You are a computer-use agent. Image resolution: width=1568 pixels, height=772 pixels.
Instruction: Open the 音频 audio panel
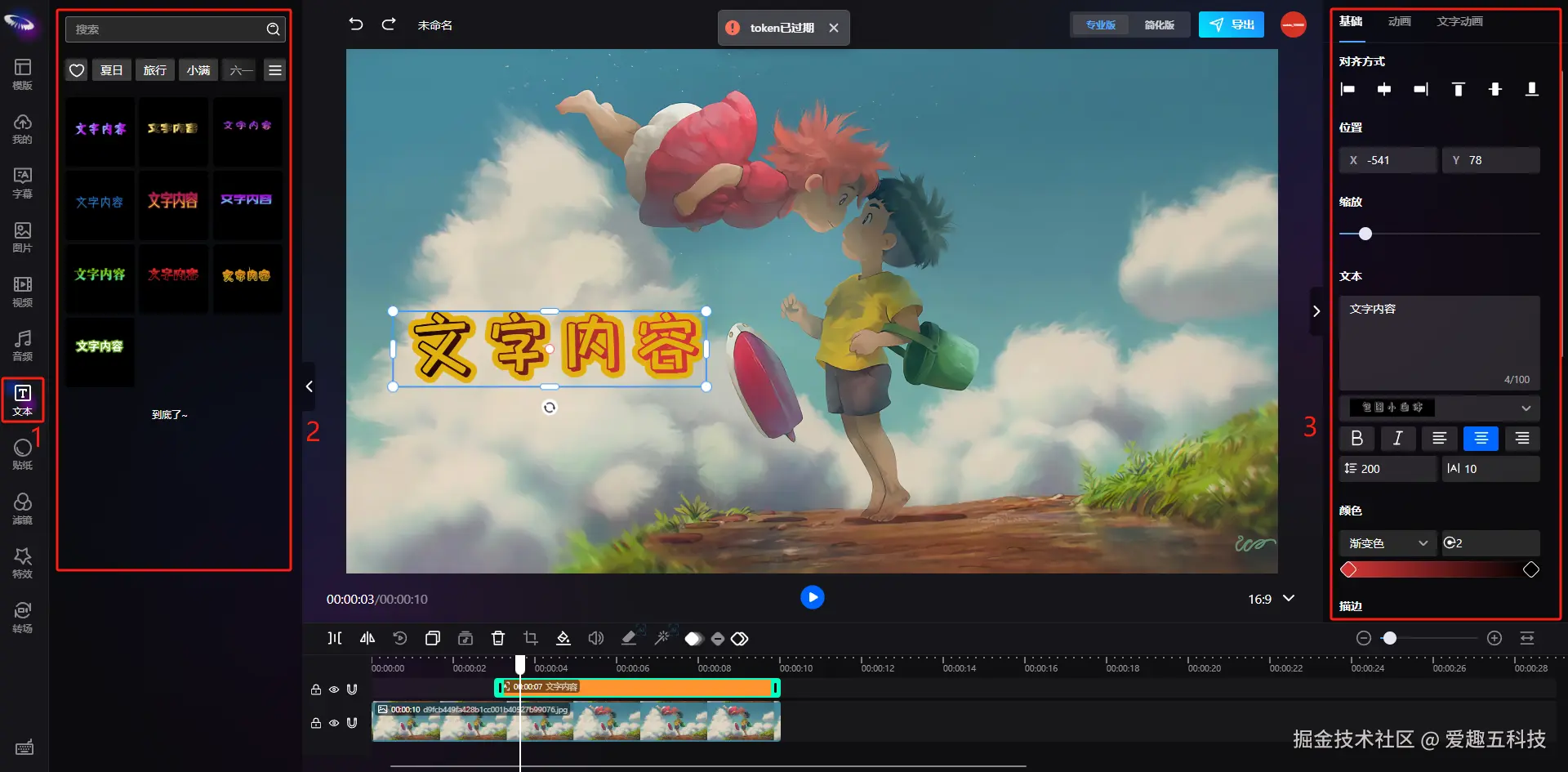pos(23,346)
